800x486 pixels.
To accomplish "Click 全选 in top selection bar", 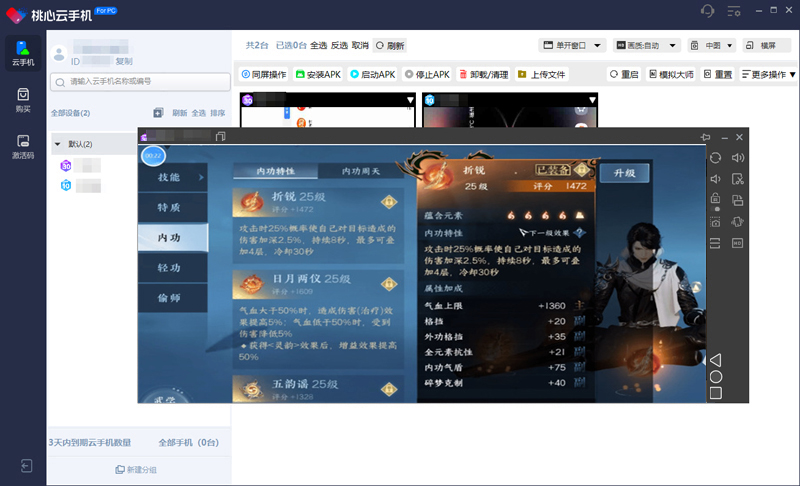I will click(318, 45).
